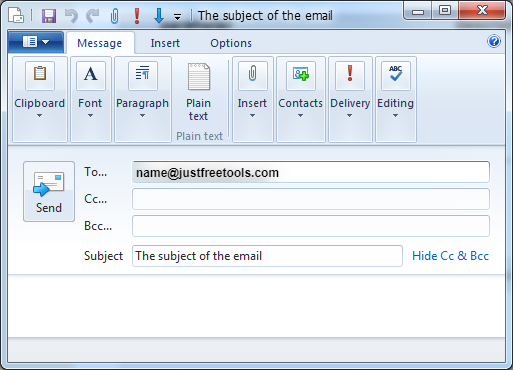Click the Save icon in the quick access toolbar
The width and height of the screenshot is (513, 370).
point(49,16)
